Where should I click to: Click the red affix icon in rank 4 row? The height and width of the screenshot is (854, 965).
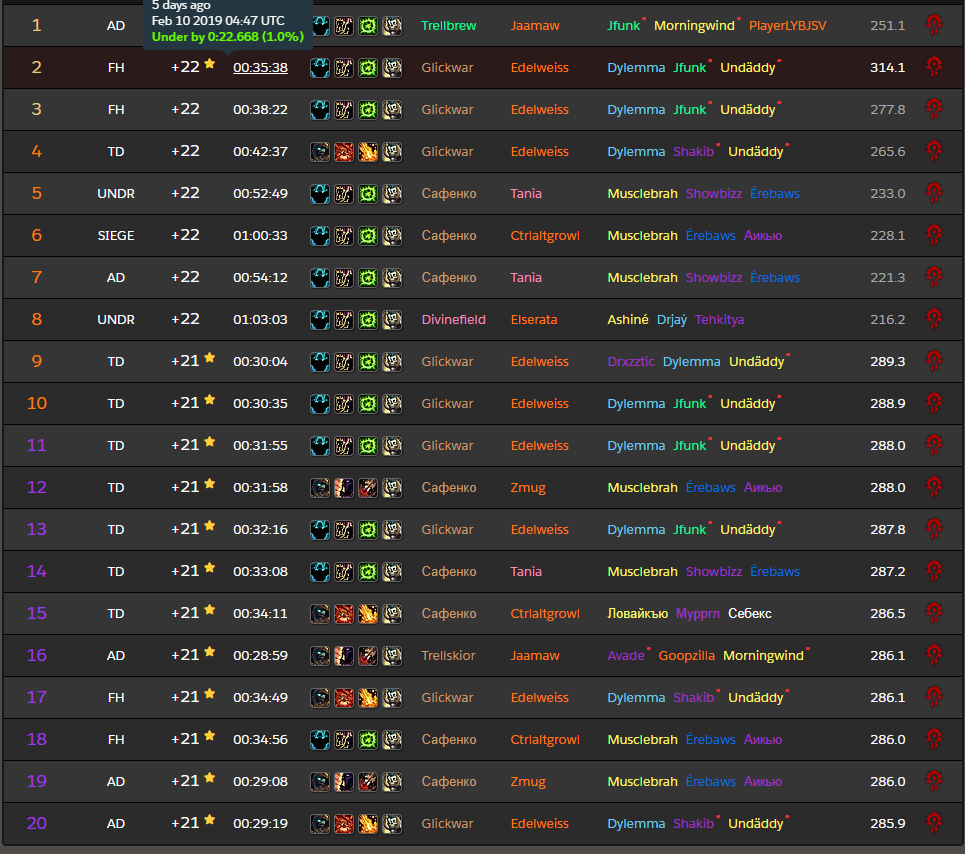[x=344, y=151]
